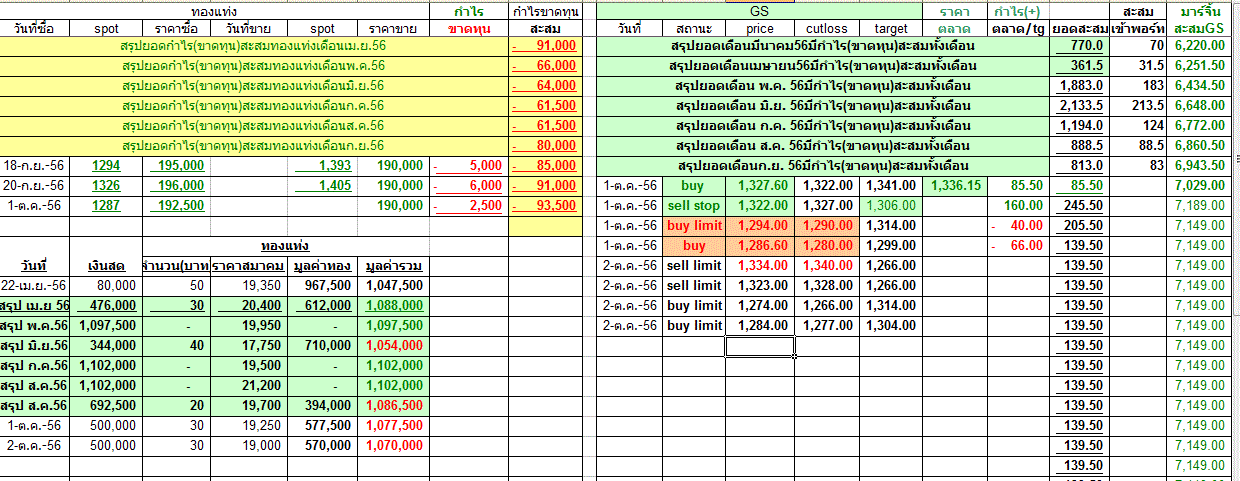Select the loss cell 6,000
The width and height of the screenshot is (1240, 481).
tap(468, 186)
